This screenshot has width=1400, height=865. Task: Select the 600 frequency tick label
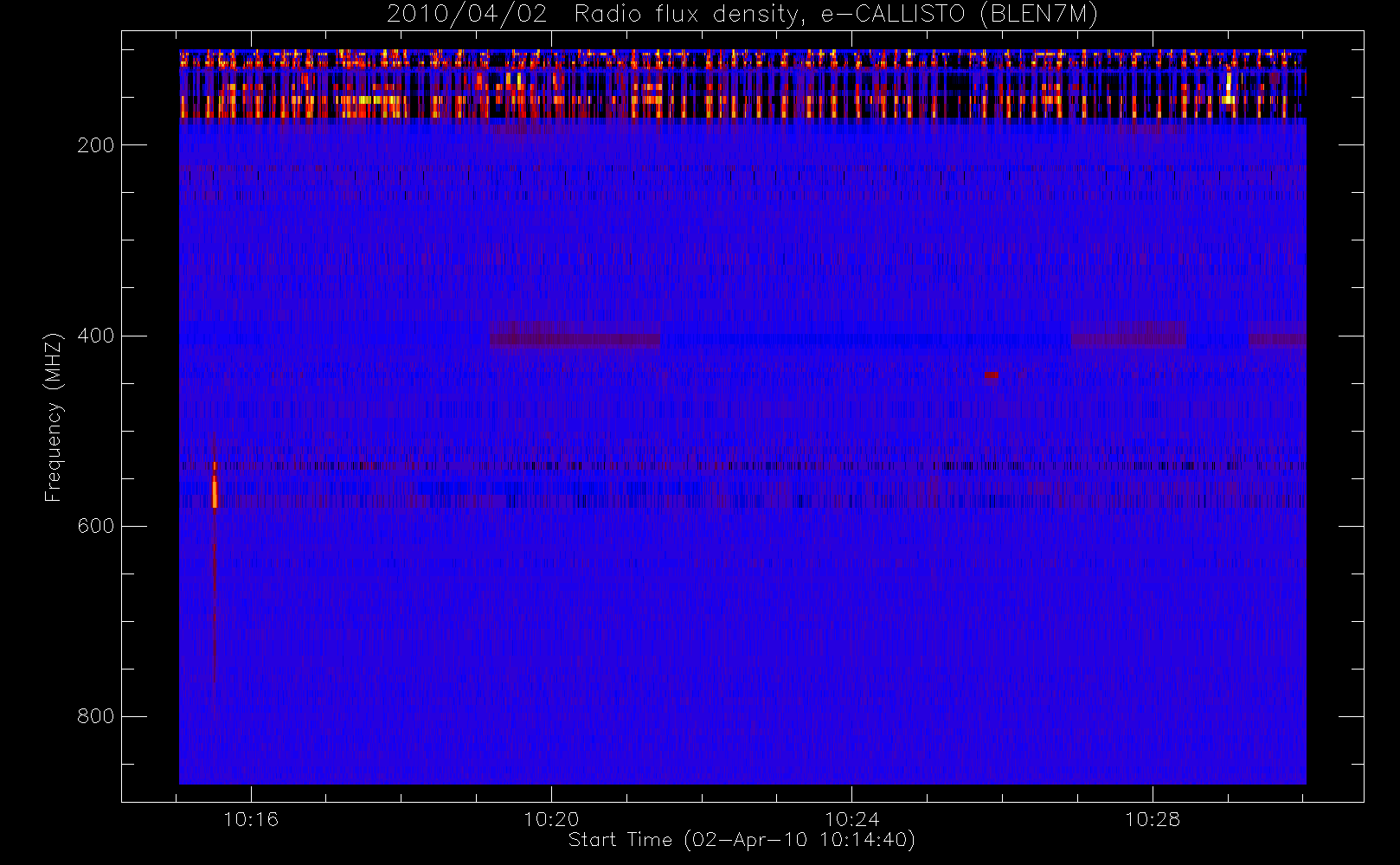click(x=96, y=526)
